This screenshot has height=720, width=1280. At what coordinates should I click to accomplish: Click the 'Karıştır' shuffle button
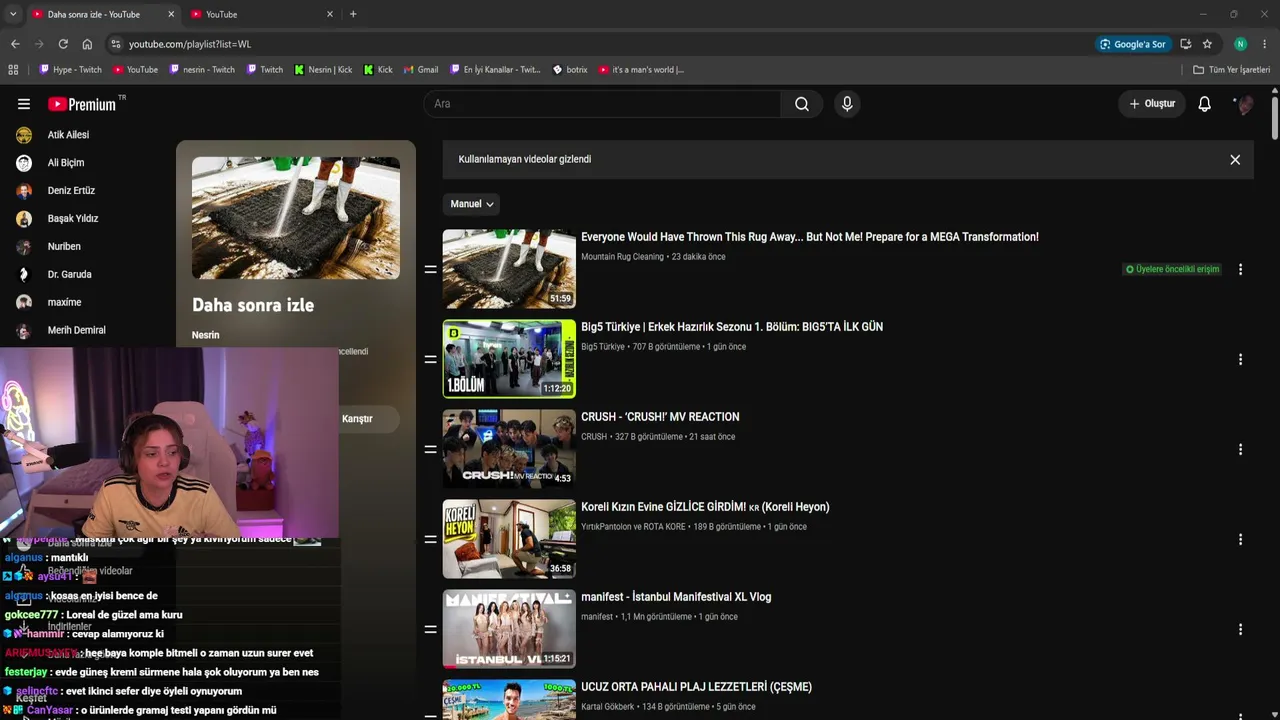[x=357, y=419]
